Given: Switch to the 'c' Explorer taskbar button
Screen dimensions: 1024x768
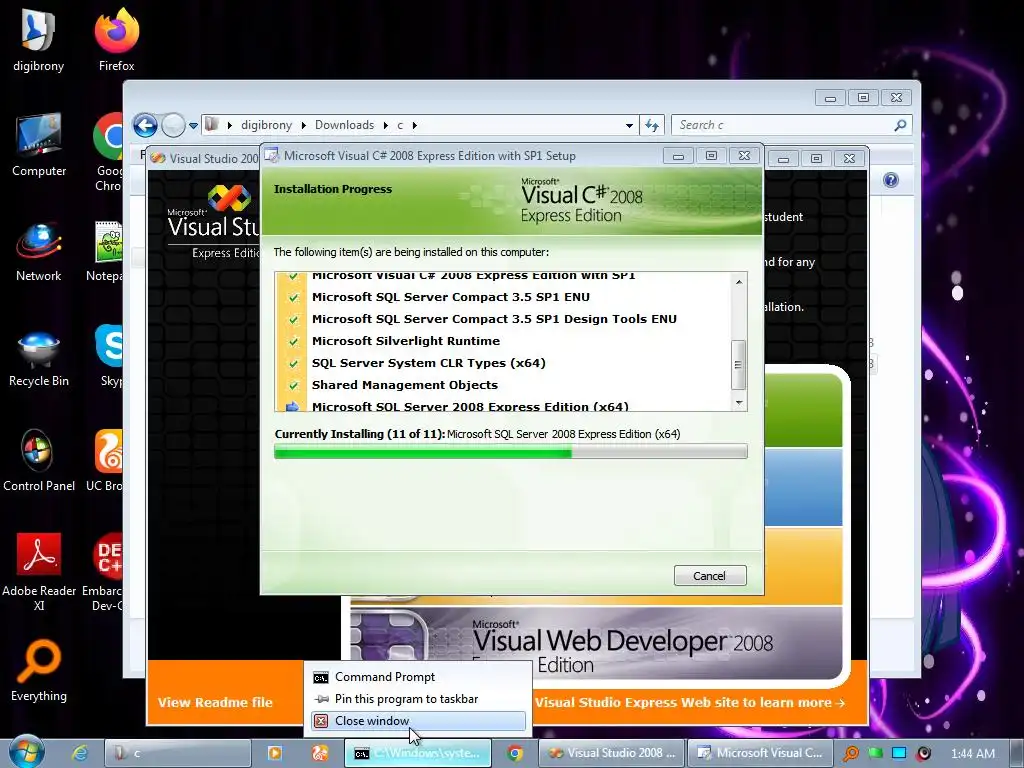Looking at the screenshot, I should tap(178, 753).
